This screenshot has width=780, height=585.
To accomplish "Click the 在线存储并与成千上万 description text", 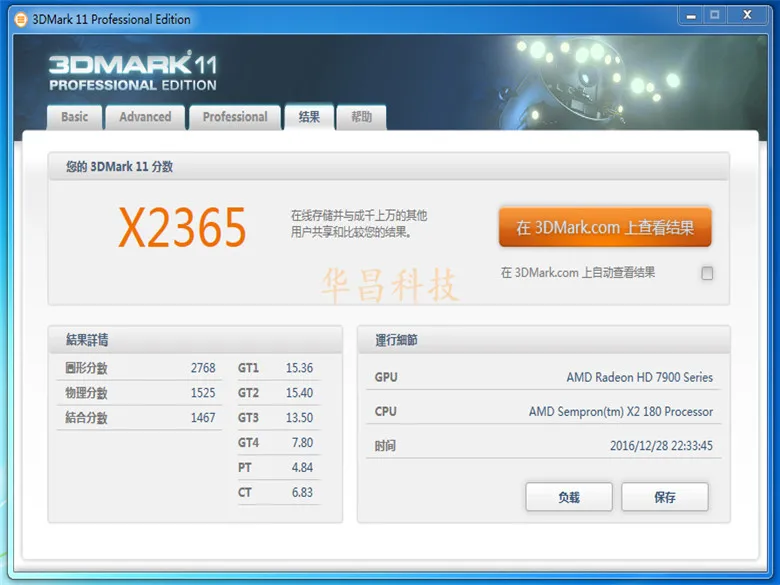I will pos(359,224).
